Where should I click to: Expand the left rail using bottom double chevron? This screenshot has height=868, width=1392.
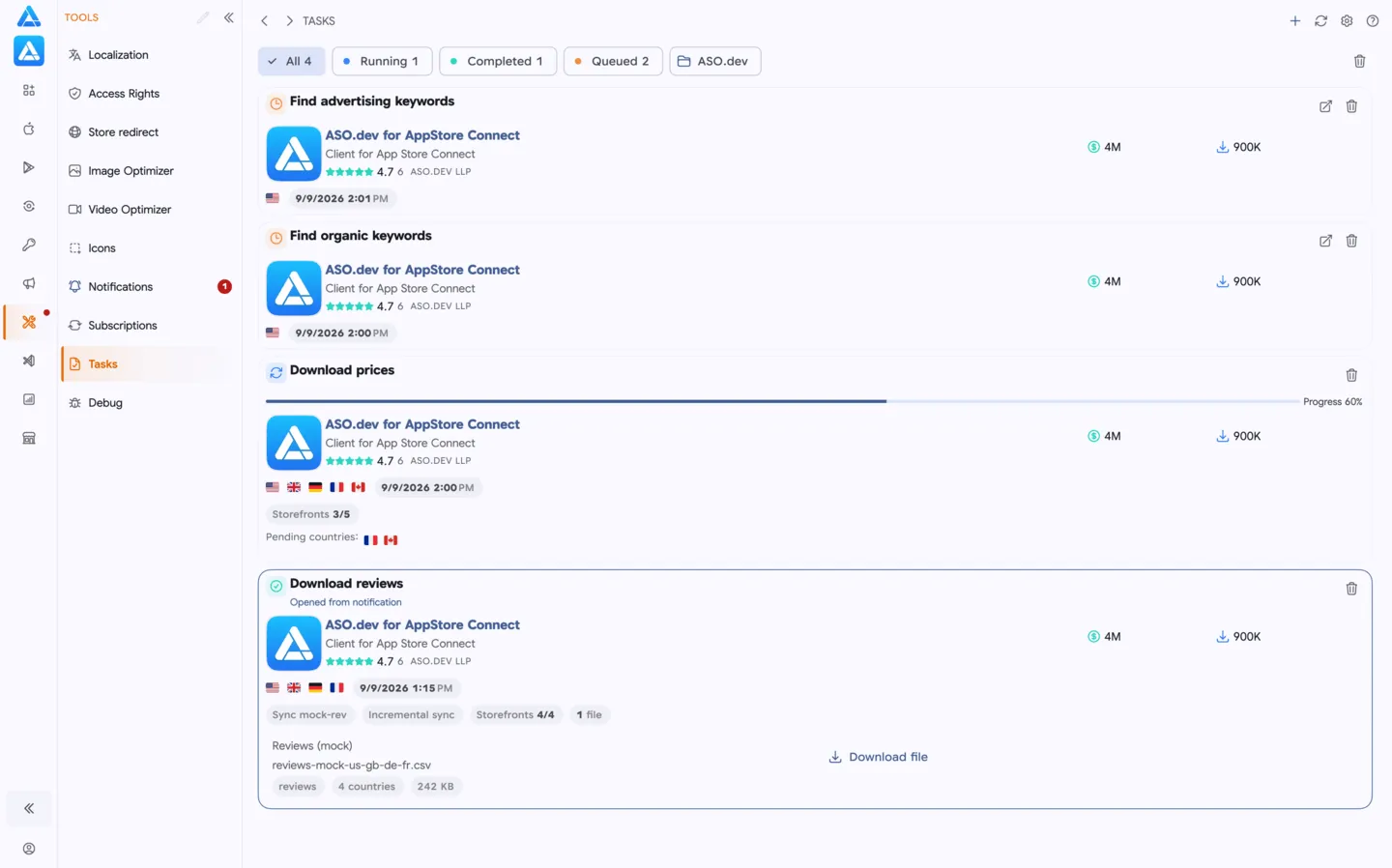point(29,808)
